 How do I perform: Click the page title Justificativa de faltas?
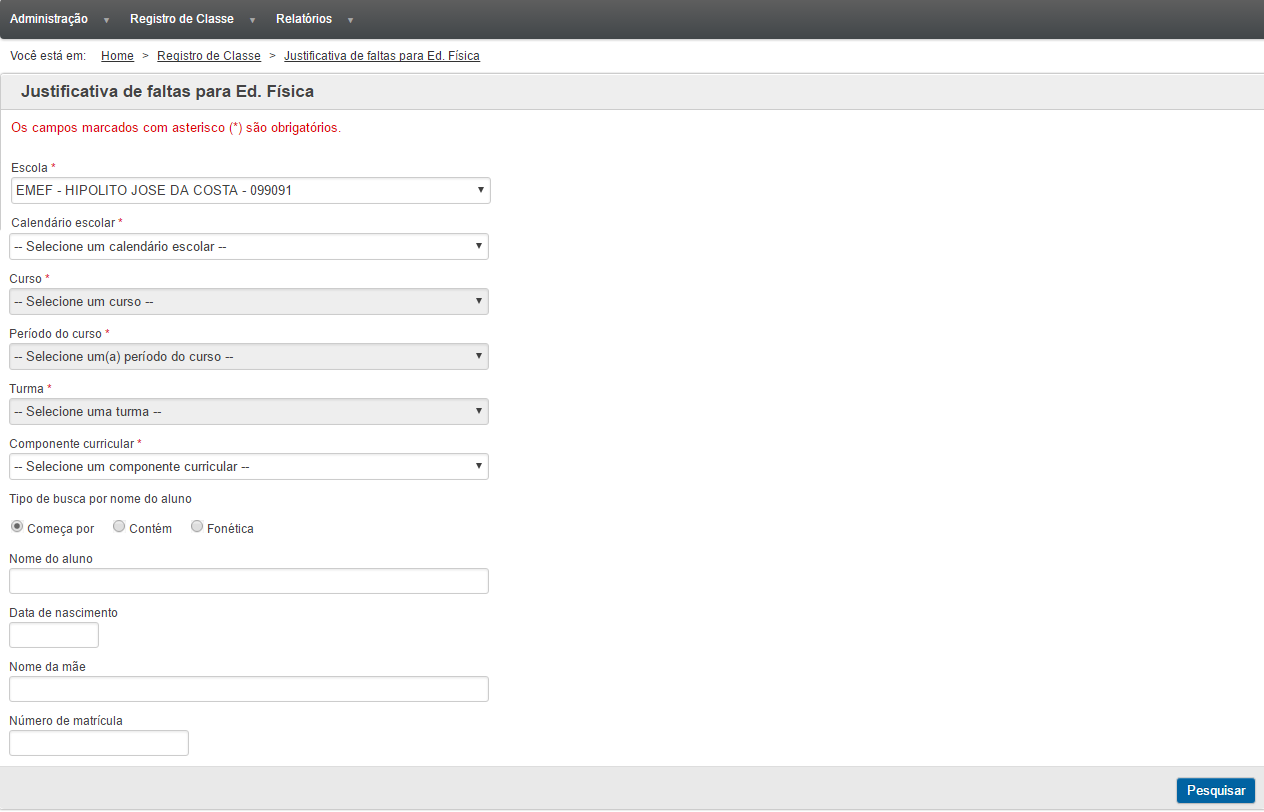(167, 92)
